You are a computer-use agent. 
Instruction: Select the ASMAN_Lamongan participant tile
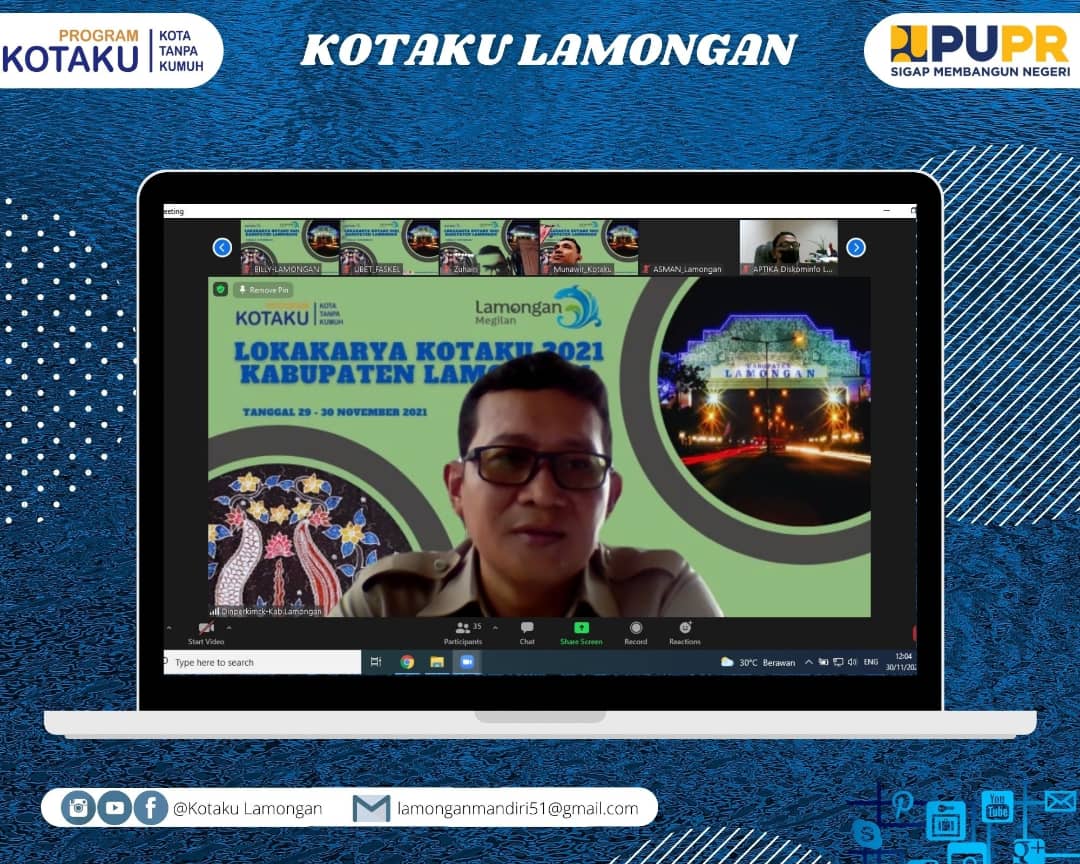point(689,247)
